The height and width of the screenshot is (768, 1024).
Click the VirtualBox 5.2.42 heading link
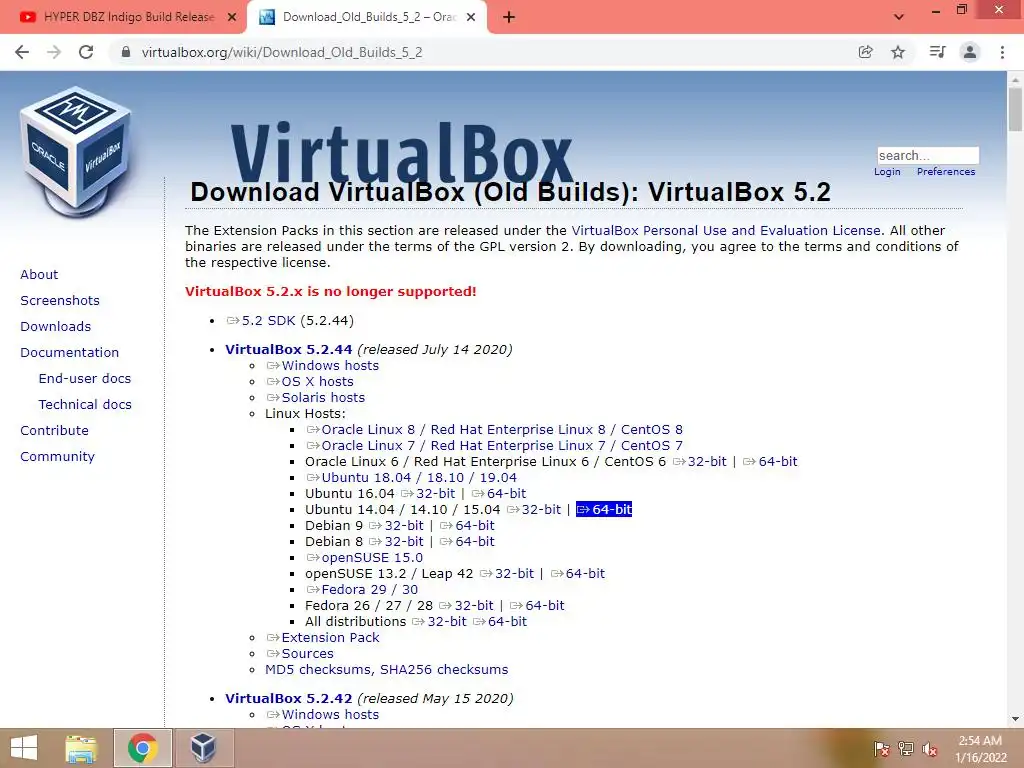[289, 699]
